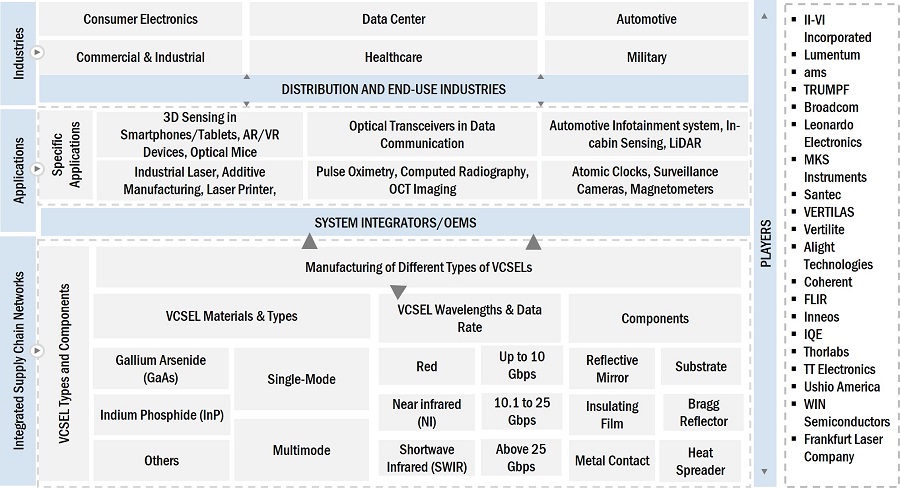The image size is (900, 488).
Task: Click the bullet icon beside Lumentum
Action: click(x=793, y=55)
